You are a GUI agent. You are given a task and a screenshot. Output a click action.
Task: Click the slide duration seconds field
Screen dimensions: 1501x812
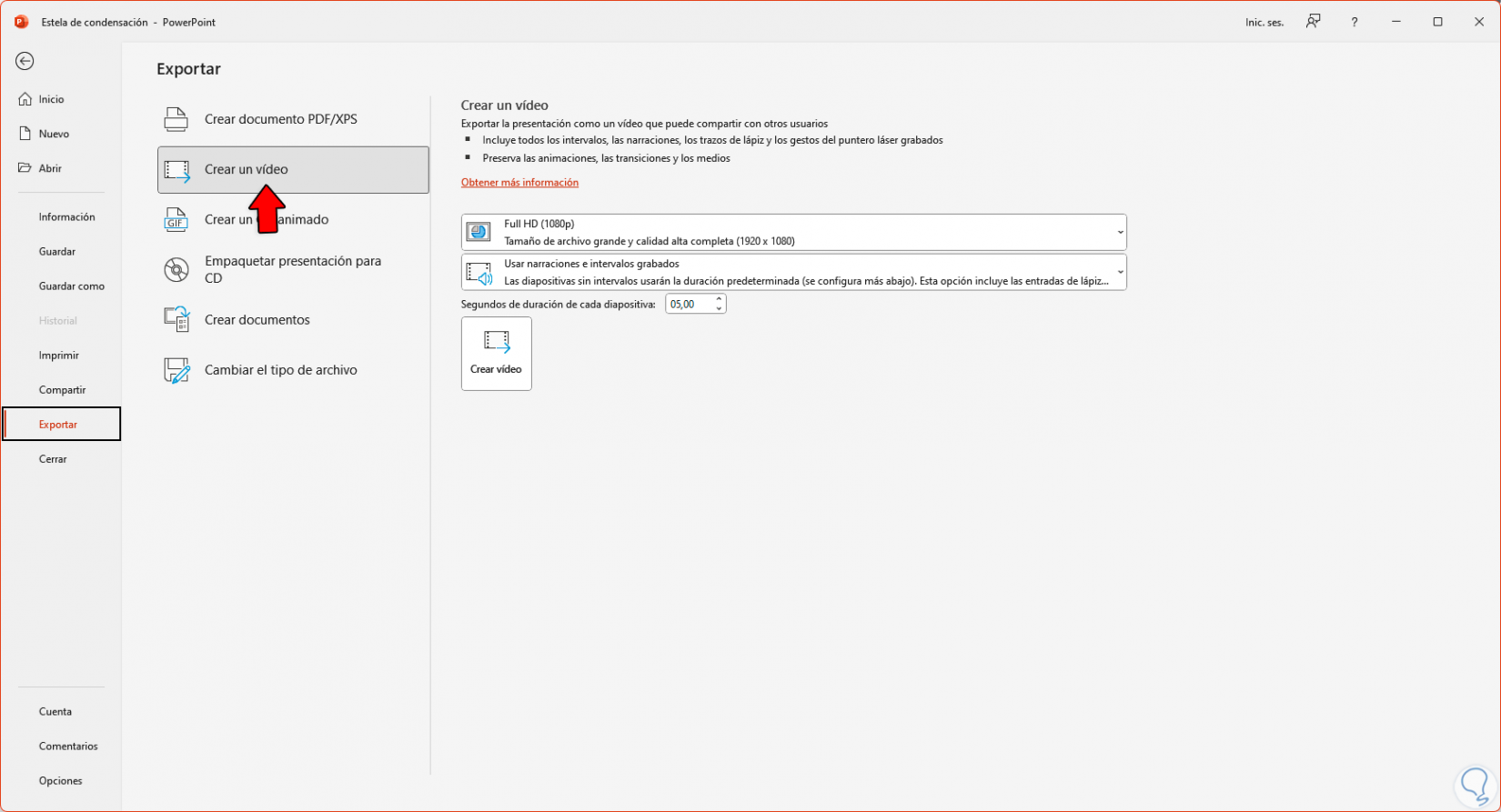(689, 305)
